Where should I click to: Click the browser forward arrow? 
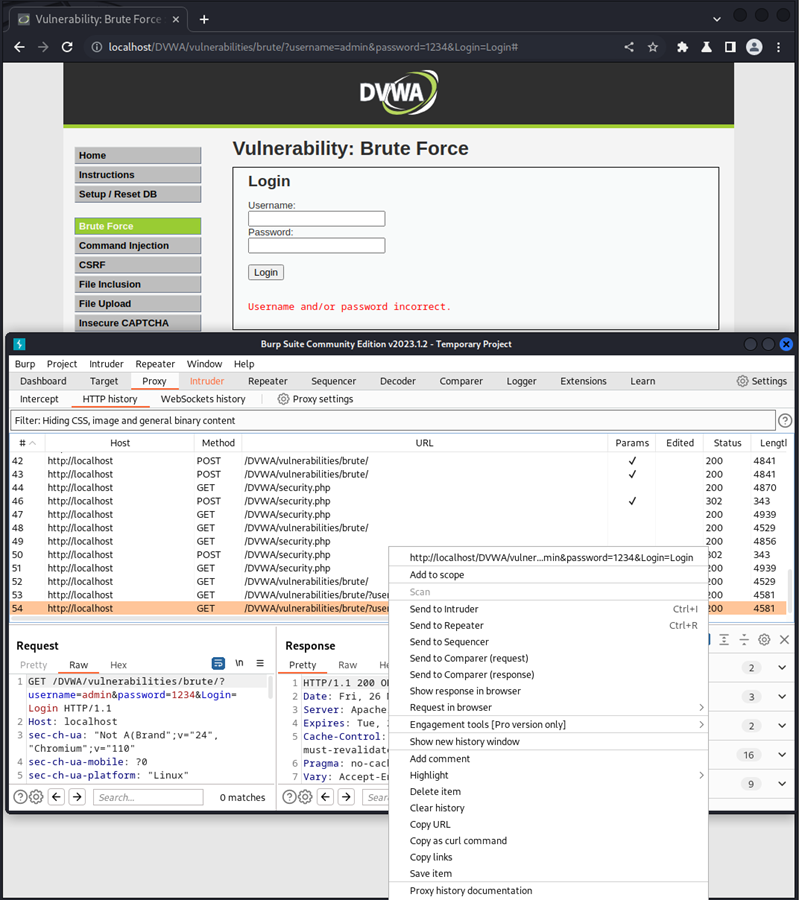pos(43,47)
